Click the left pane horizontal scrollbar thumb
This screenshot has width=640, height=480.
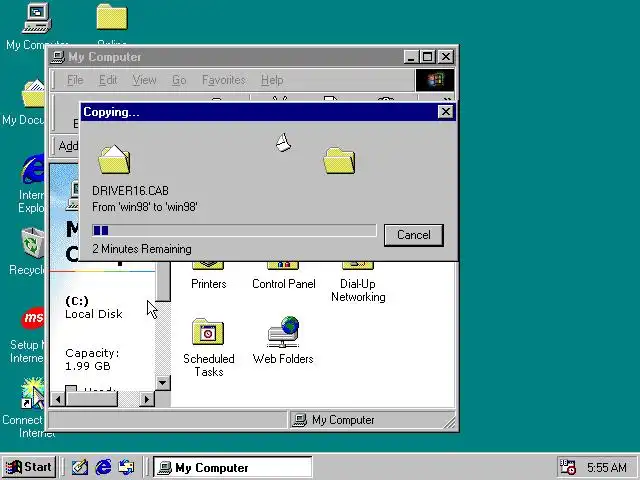tap(91, 399)
